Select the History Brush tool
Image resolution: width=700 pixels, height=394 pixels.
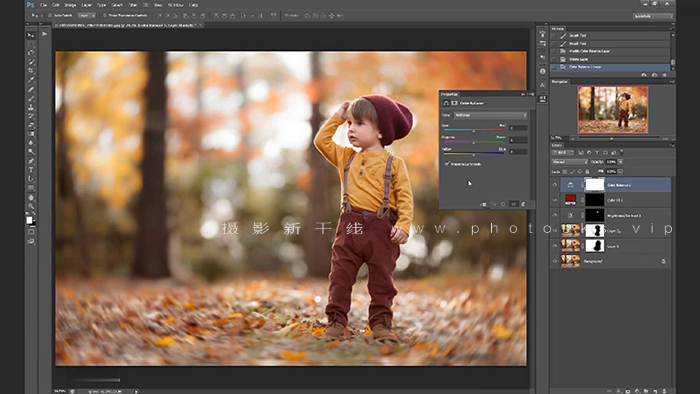click(31, 116)
